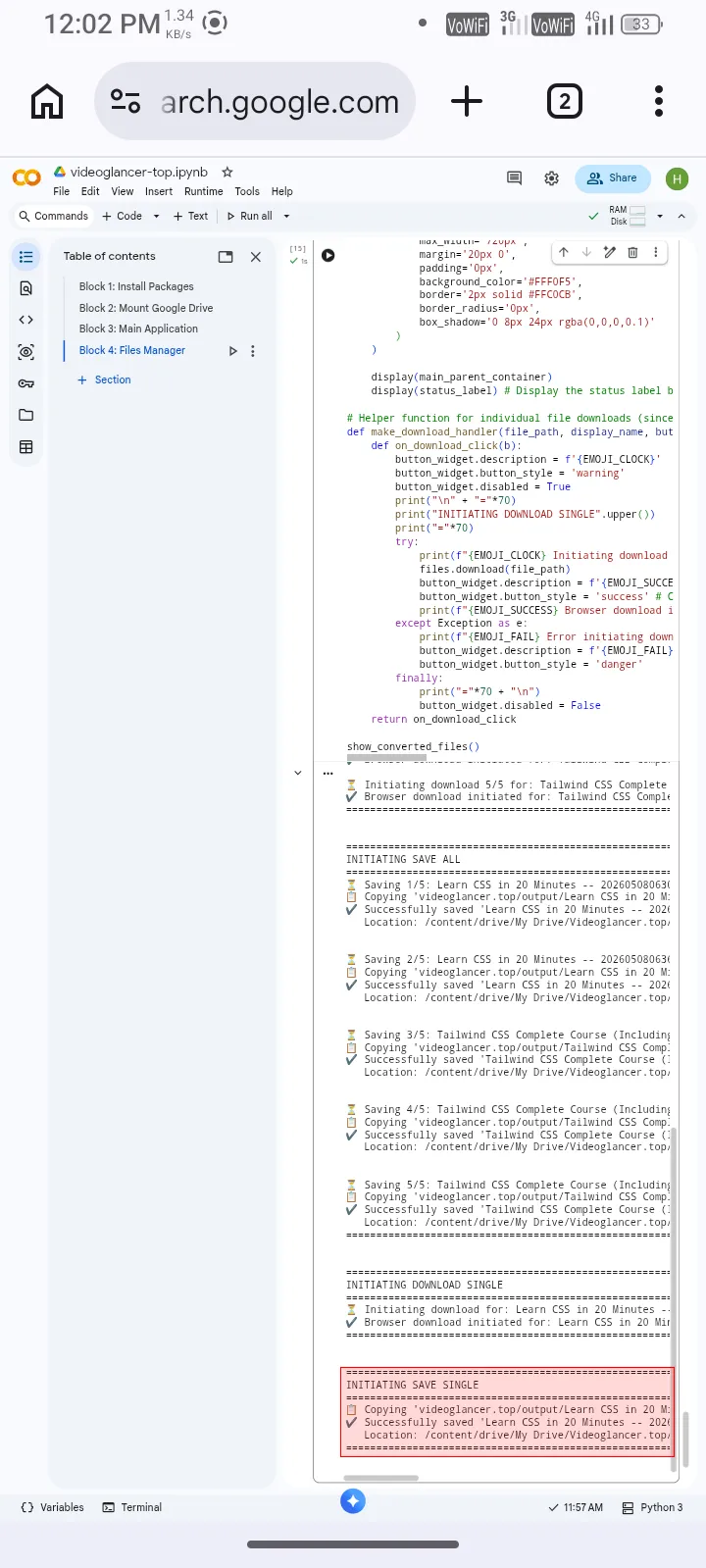The height and width of the screenshot is (1568, 706).
Task: Click the show_converted_files() code line
Action: pos(413,746)
